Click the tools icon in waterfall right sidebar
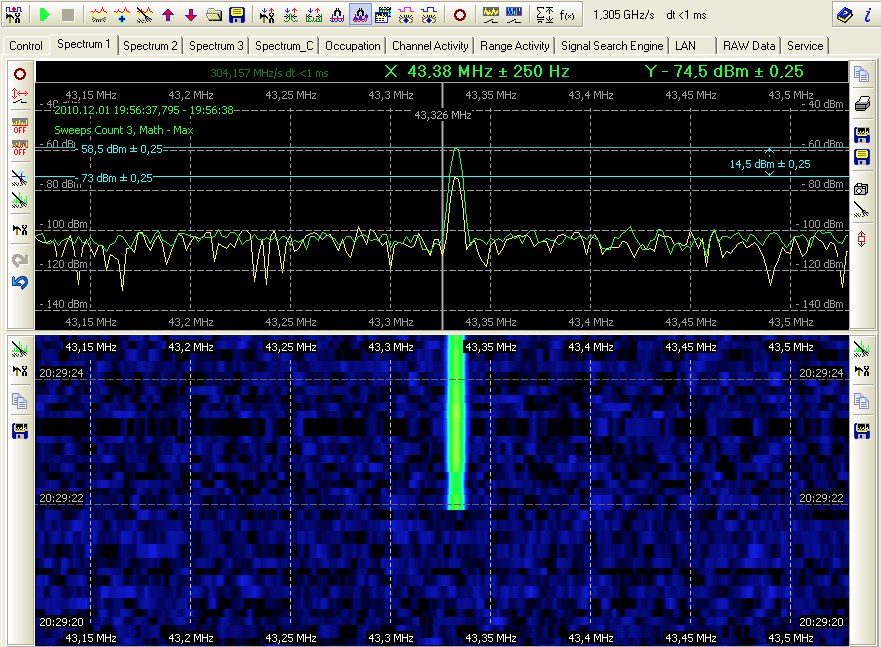 coord(861,371)
